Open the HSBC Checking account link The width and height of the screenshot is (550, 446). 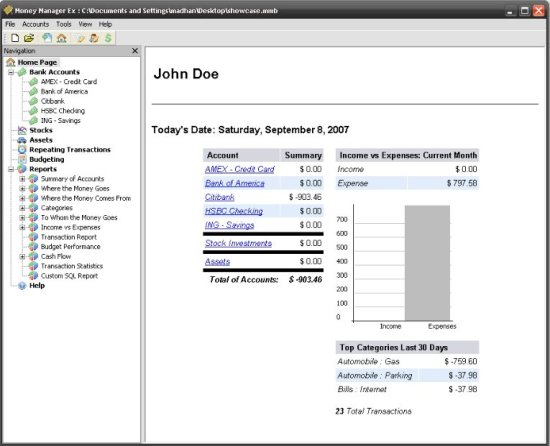coord(234,211)
